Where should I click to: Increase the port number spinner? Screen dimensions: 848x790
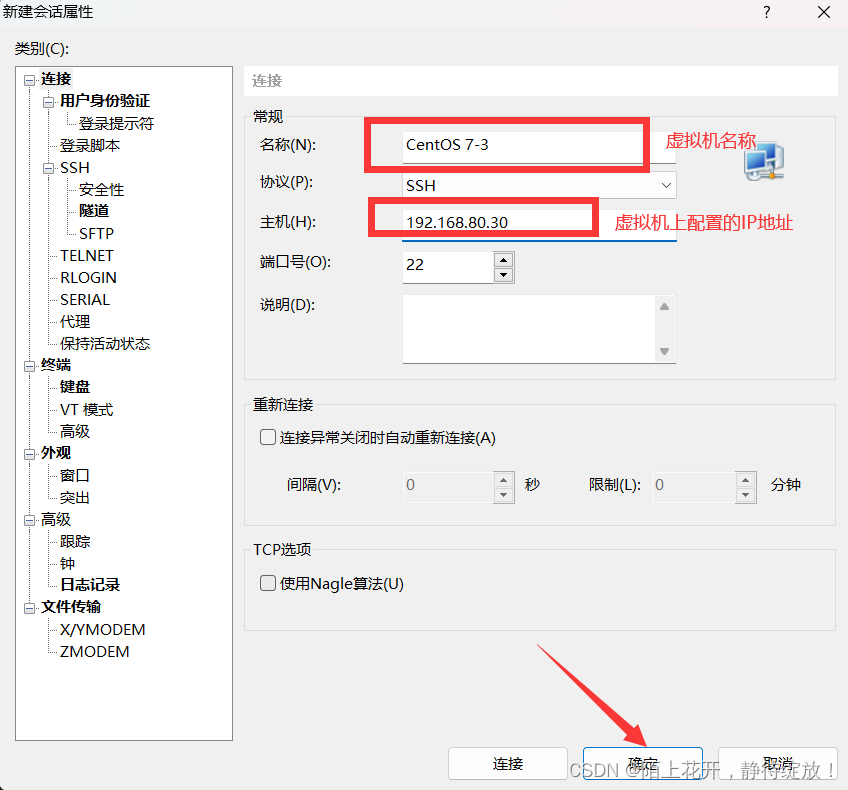504,260
